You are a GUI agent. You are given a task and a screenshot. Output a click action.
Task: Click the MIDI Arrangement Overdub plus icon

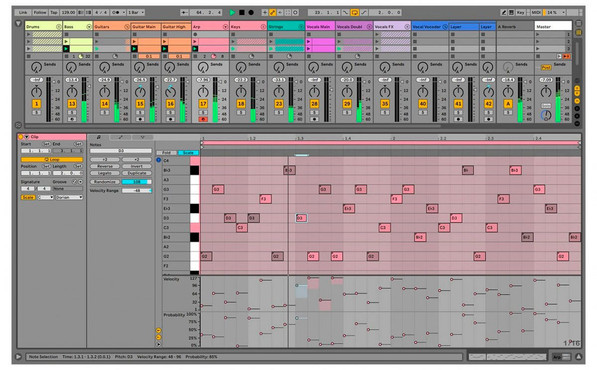pyautogui.click(x=265, y=13)
